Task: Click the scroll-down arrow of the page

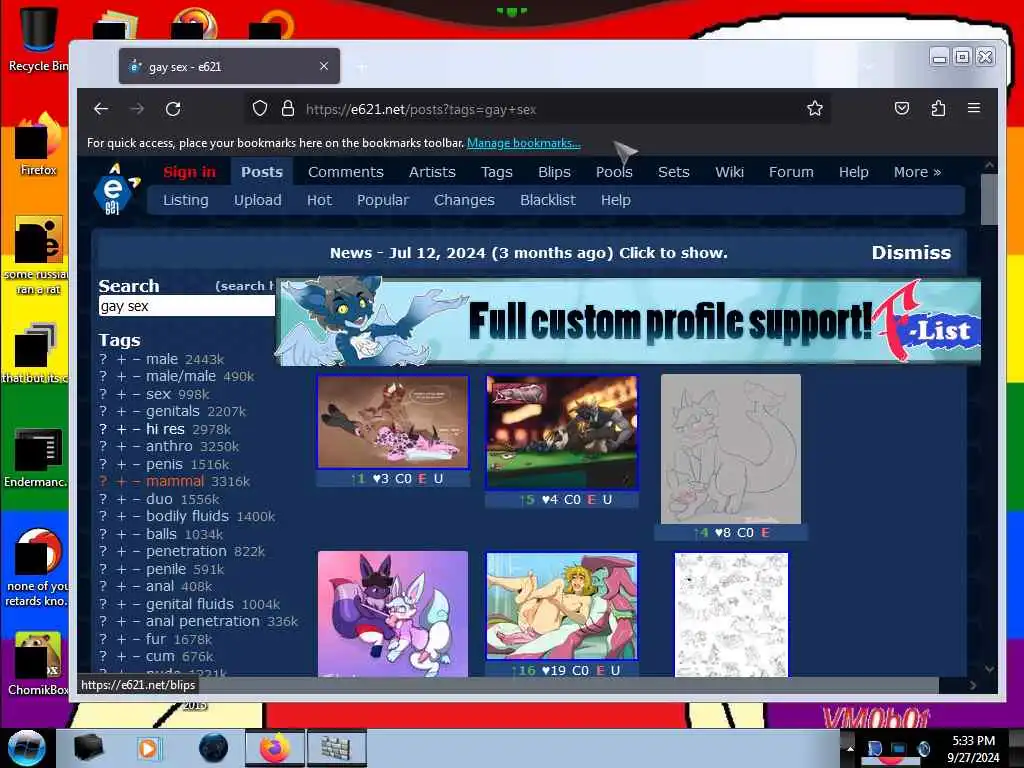Action: click(x=989, y=669)
